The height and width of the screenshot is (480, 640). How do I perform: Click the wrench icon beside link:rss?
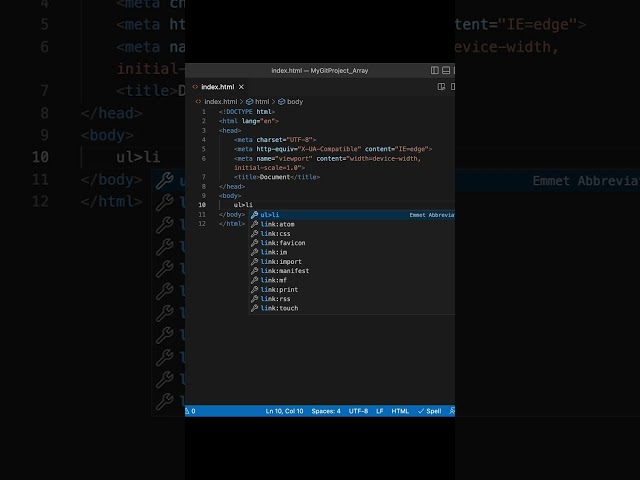coord(254,299)
